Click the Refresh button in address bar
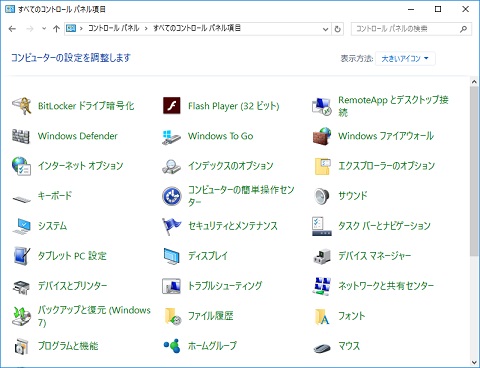The height and width of the screenshot is (368, 480). click(x=338, y=29)
